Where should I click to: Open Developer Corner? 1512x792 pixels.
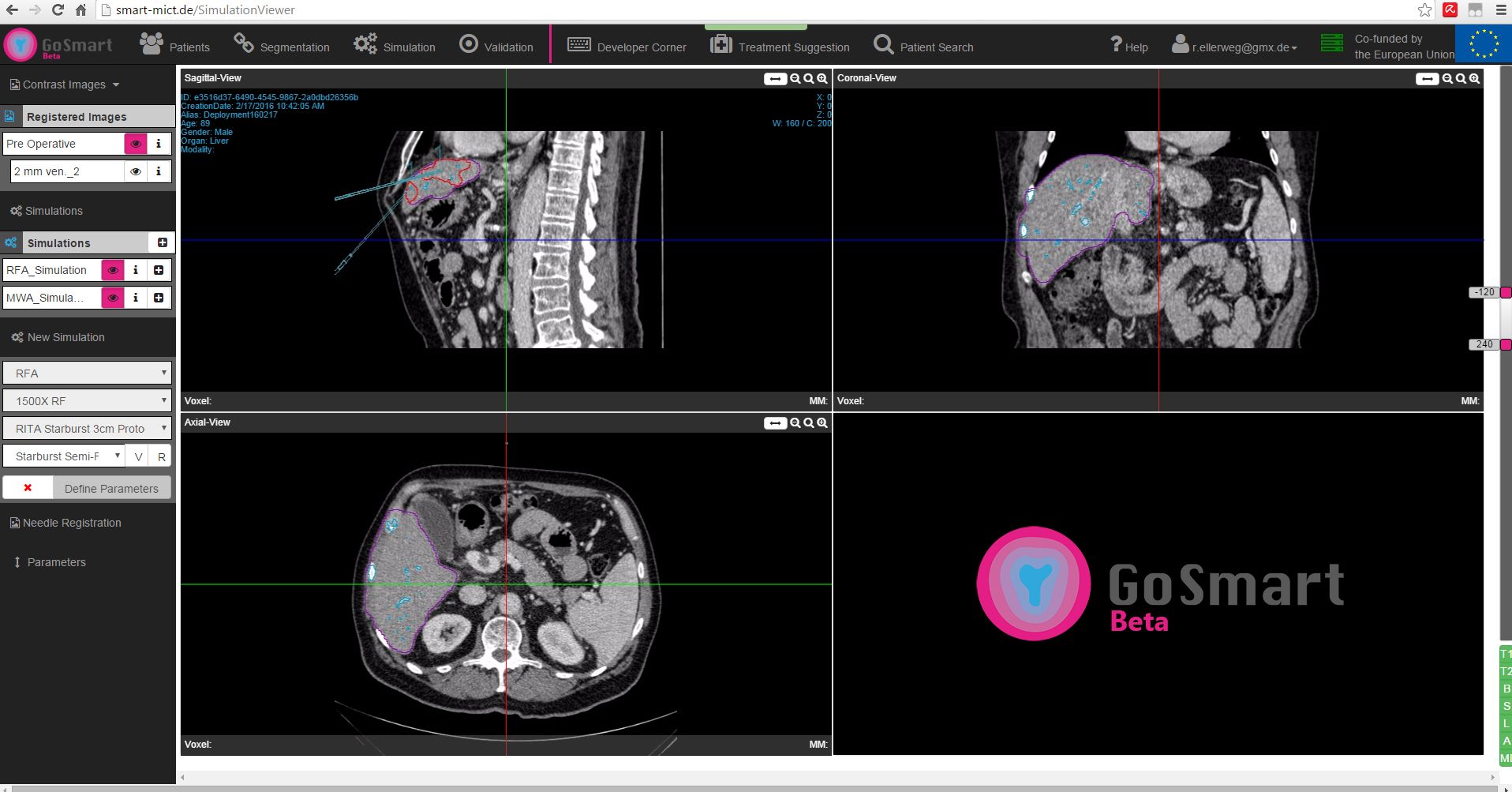pyautogui.click(x=627, y=45)
